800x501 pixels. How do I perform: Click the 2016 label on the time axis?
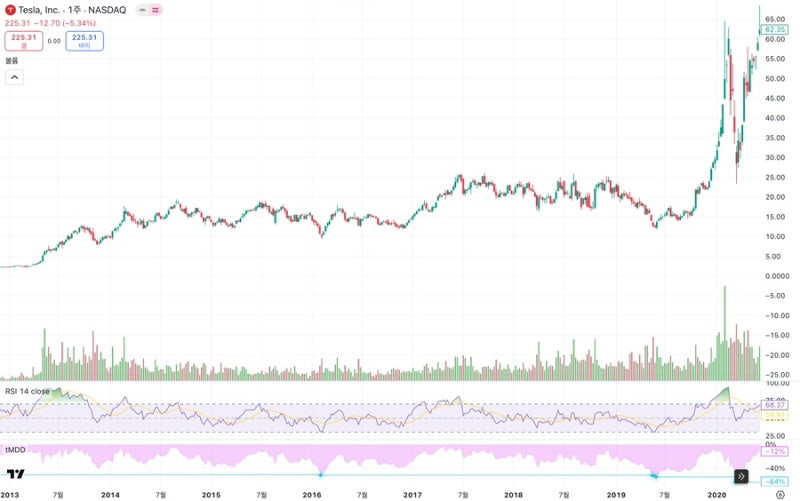pos(312,495)
